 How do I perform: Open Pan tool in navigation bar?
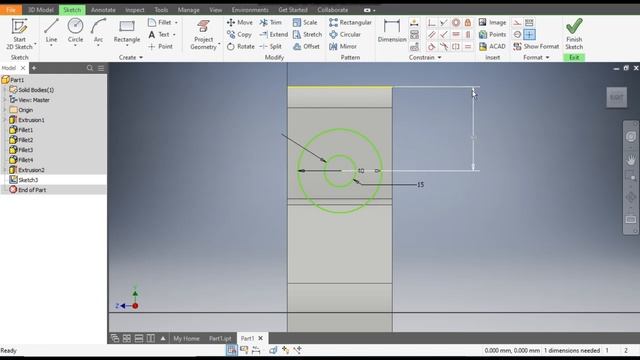coord(631,160)
